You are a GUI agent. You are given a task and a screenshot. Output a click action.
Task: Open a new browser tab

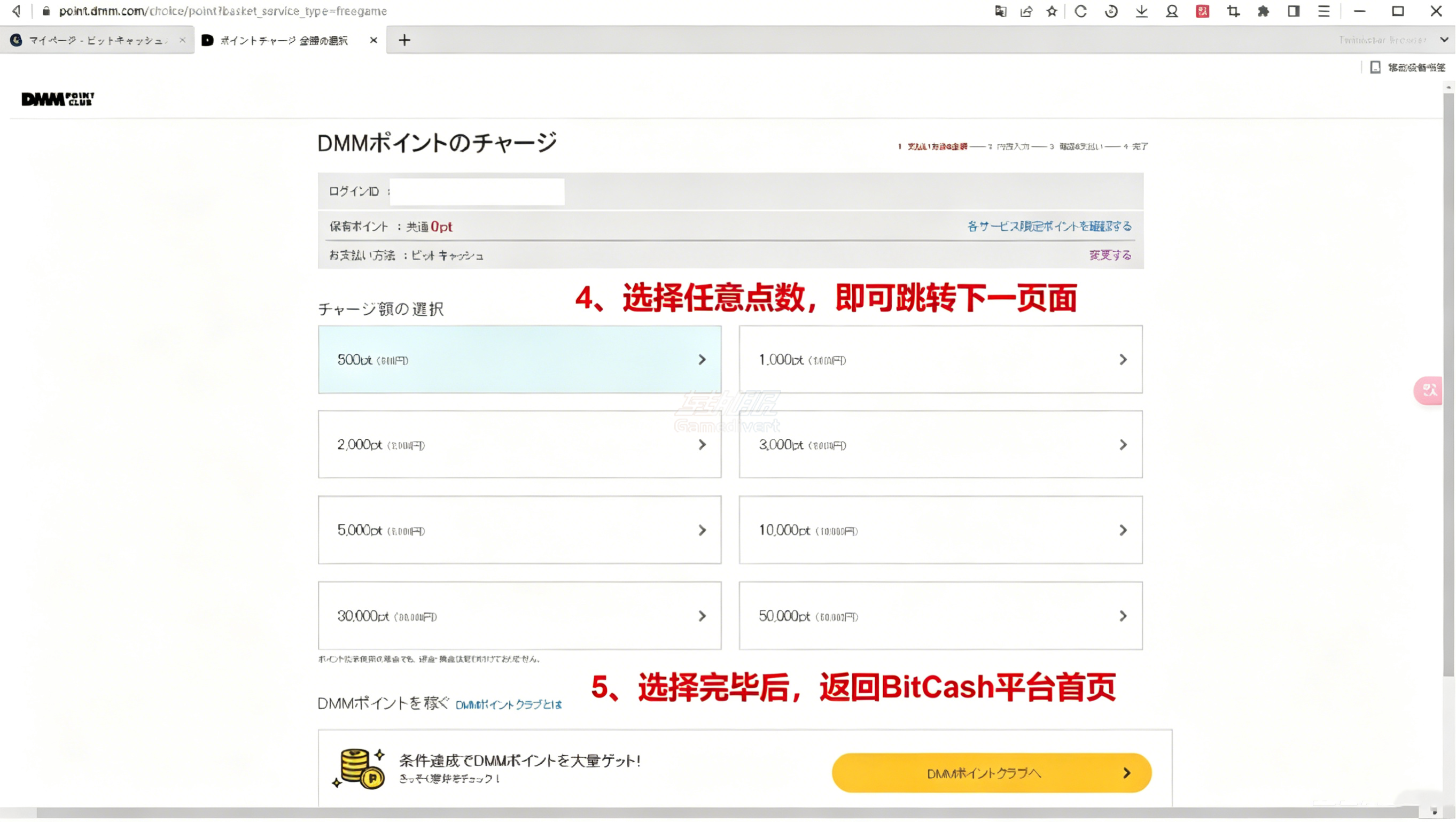pyautogui.click(x=404, y=40)
